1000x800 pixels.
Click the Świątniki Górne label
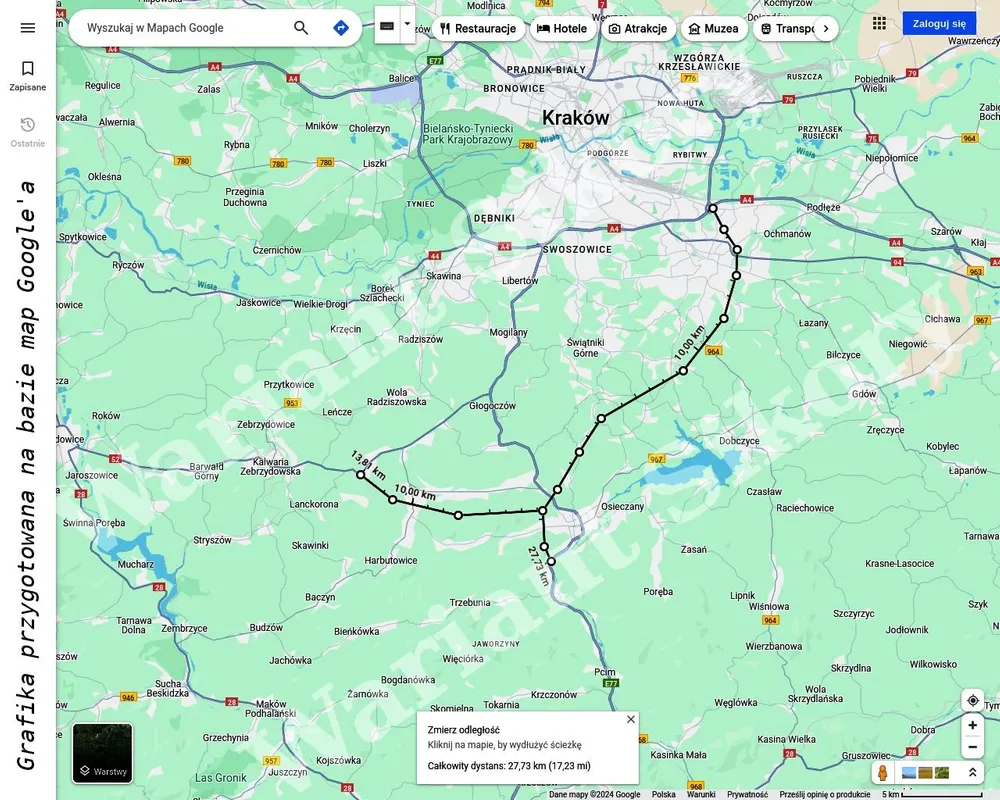585,348
